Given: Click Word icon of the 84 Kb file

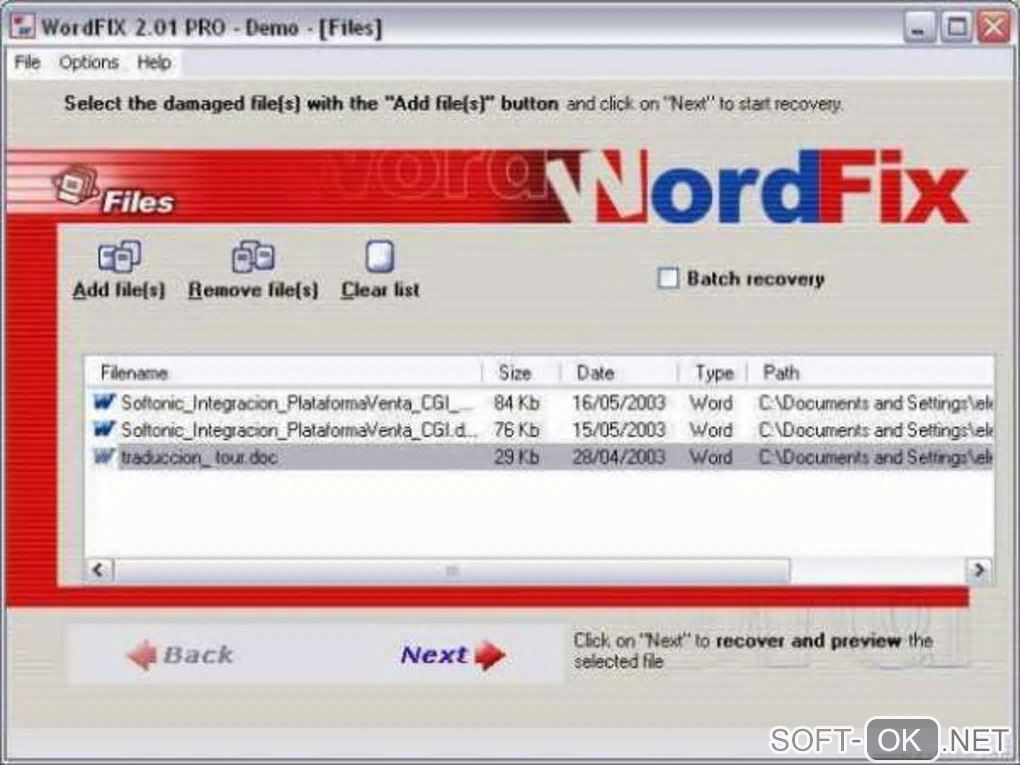Looking at the screenshot, I should 104,402.
